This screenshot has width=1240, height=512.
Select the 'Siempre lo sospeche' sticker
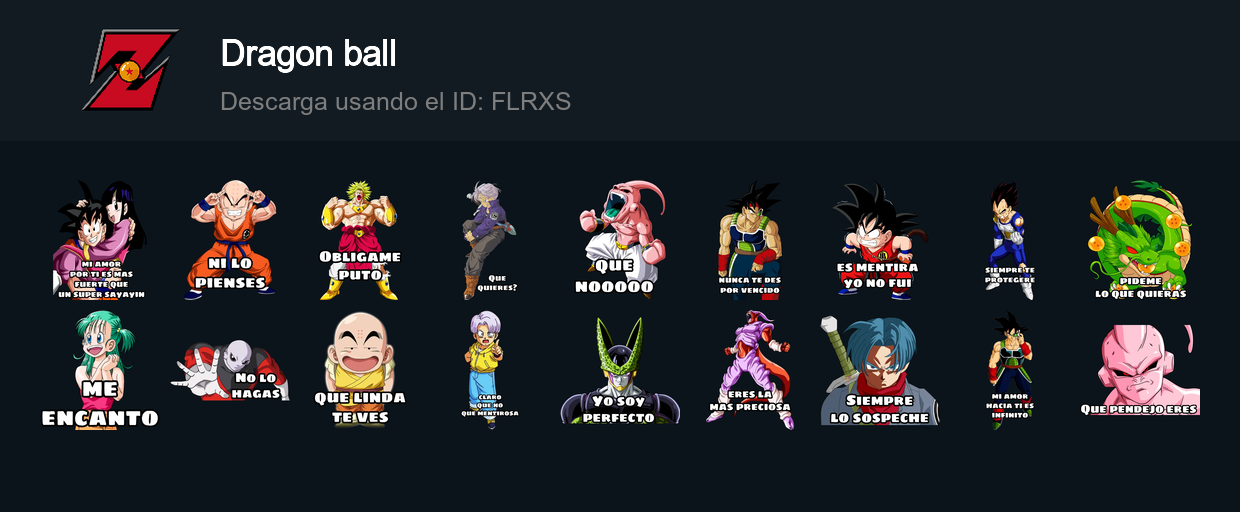tap(880, 371)
